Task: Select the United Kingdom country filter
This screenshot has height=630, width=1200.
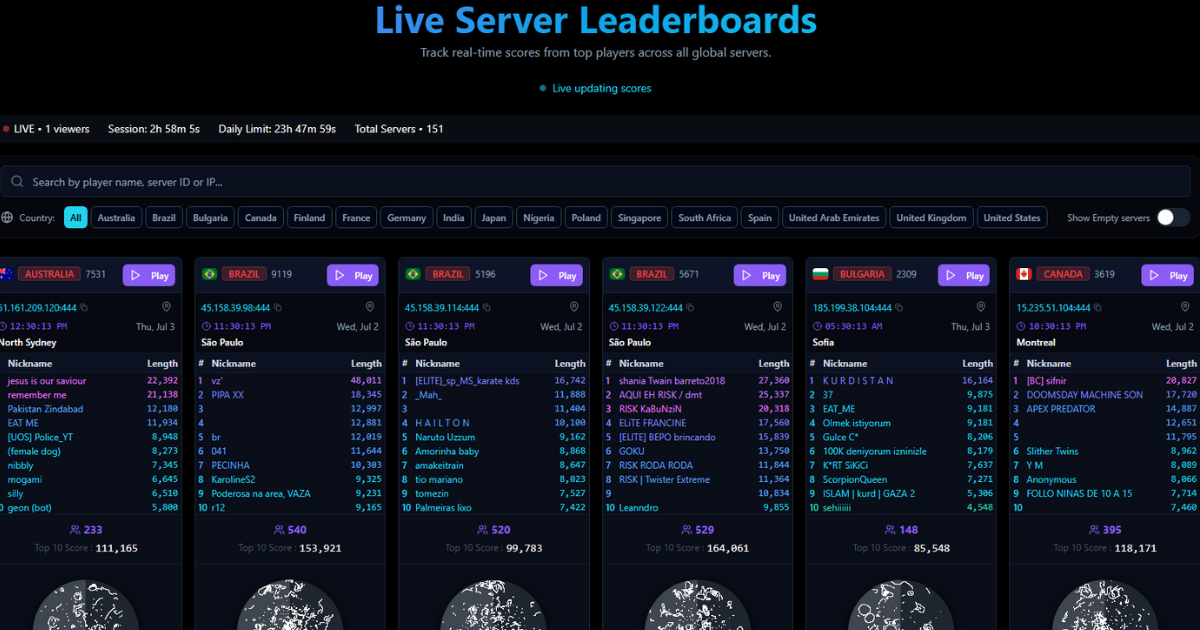Action: [931, 217]
